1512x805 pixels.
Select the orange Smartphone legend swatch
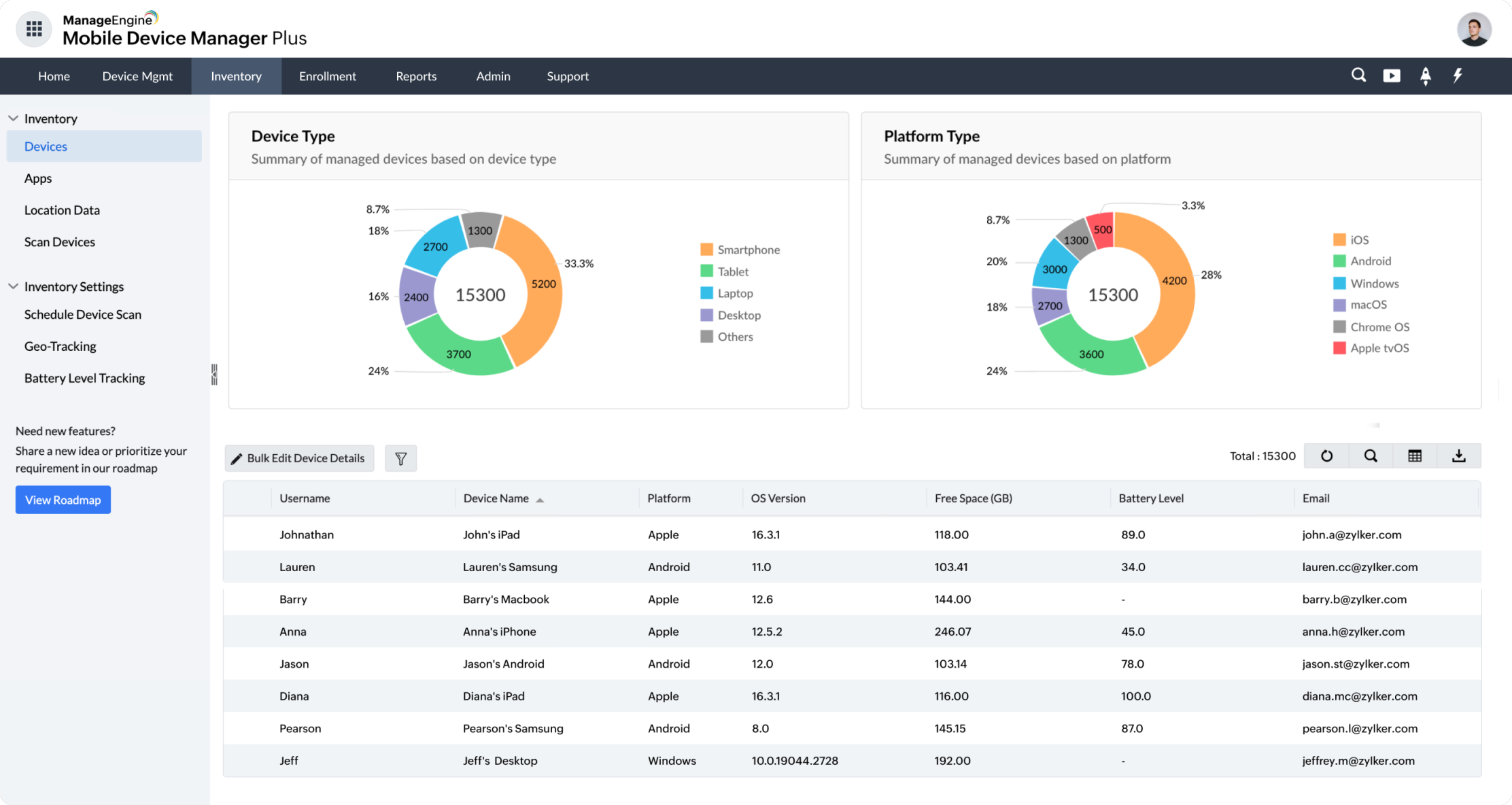point(706,249)
